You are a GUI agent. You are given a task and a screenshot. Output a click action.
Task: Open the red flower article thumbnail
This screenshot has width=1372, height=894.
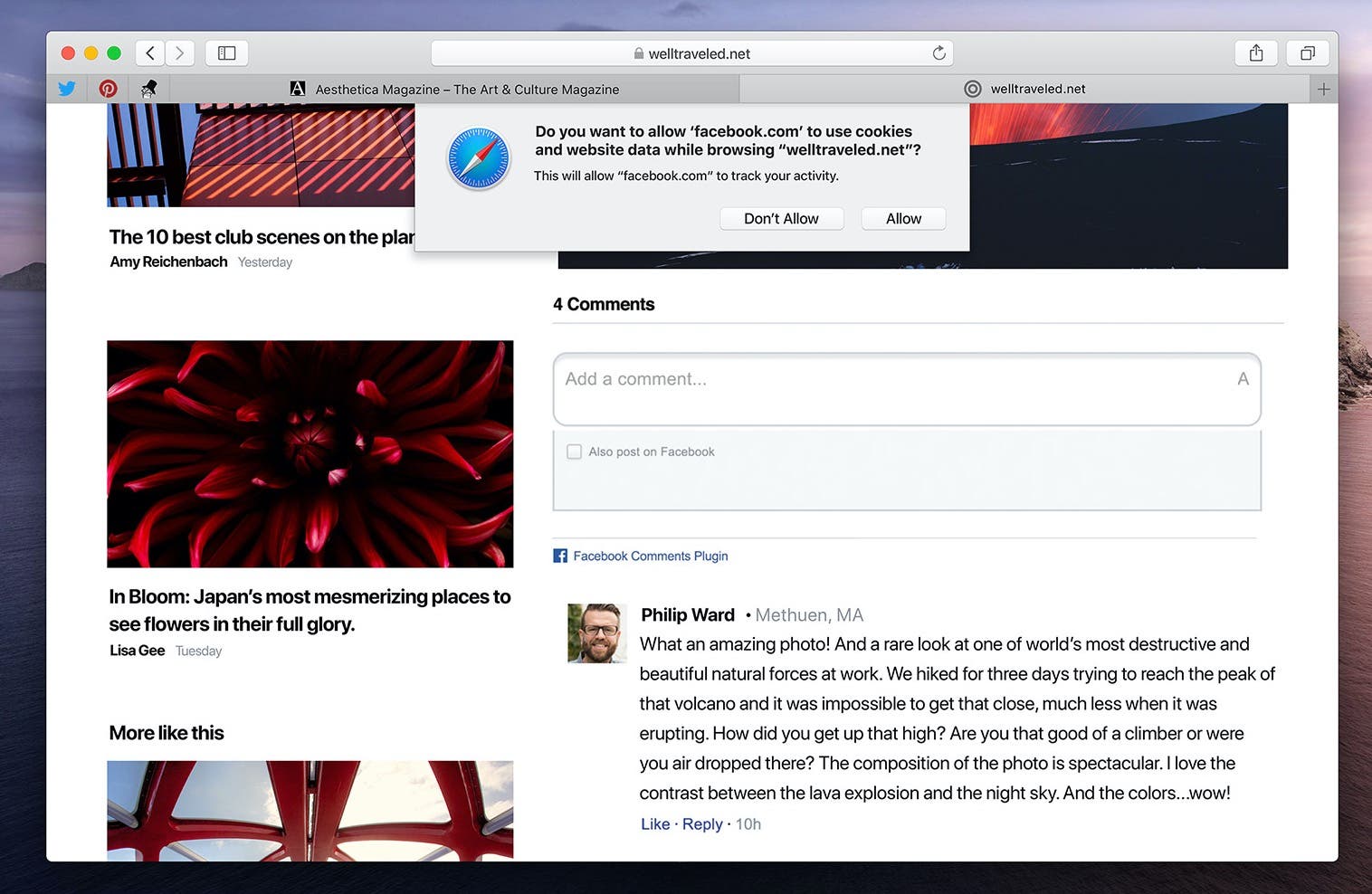(x=310, y=453)
